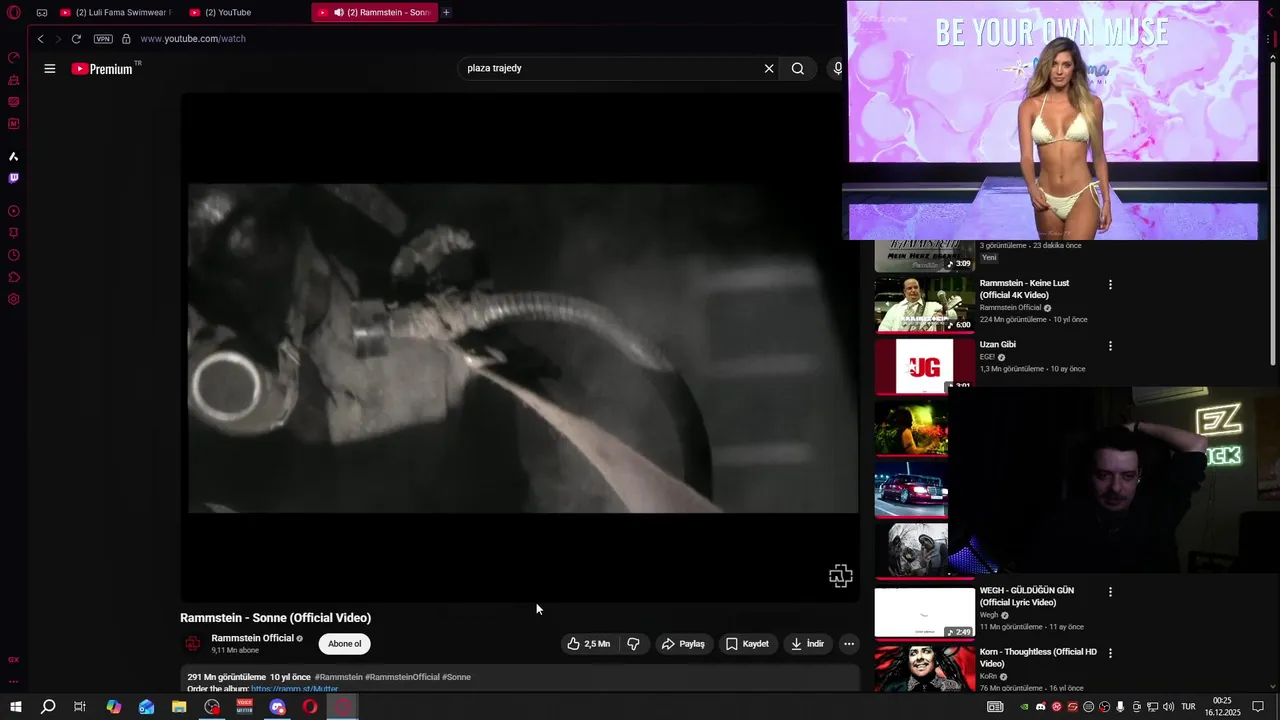
Task: Open more actions ellipsis under video
Action: 849,644
